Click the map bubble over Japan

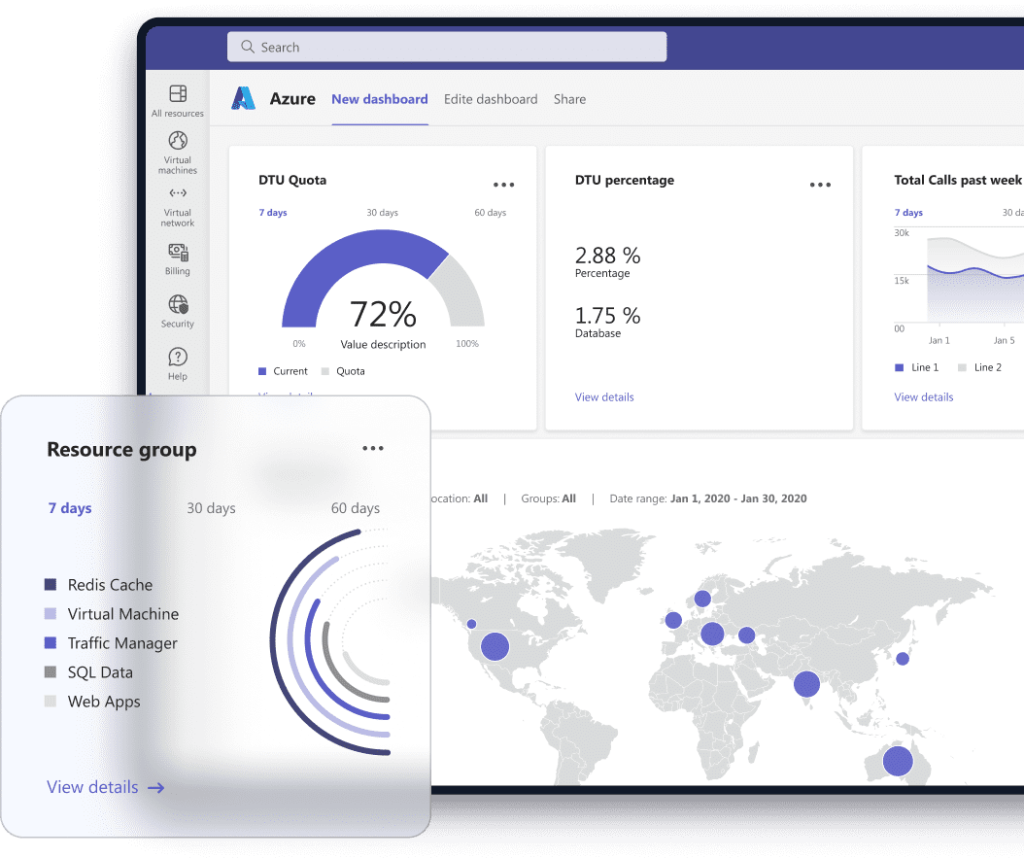click(903, 659)
